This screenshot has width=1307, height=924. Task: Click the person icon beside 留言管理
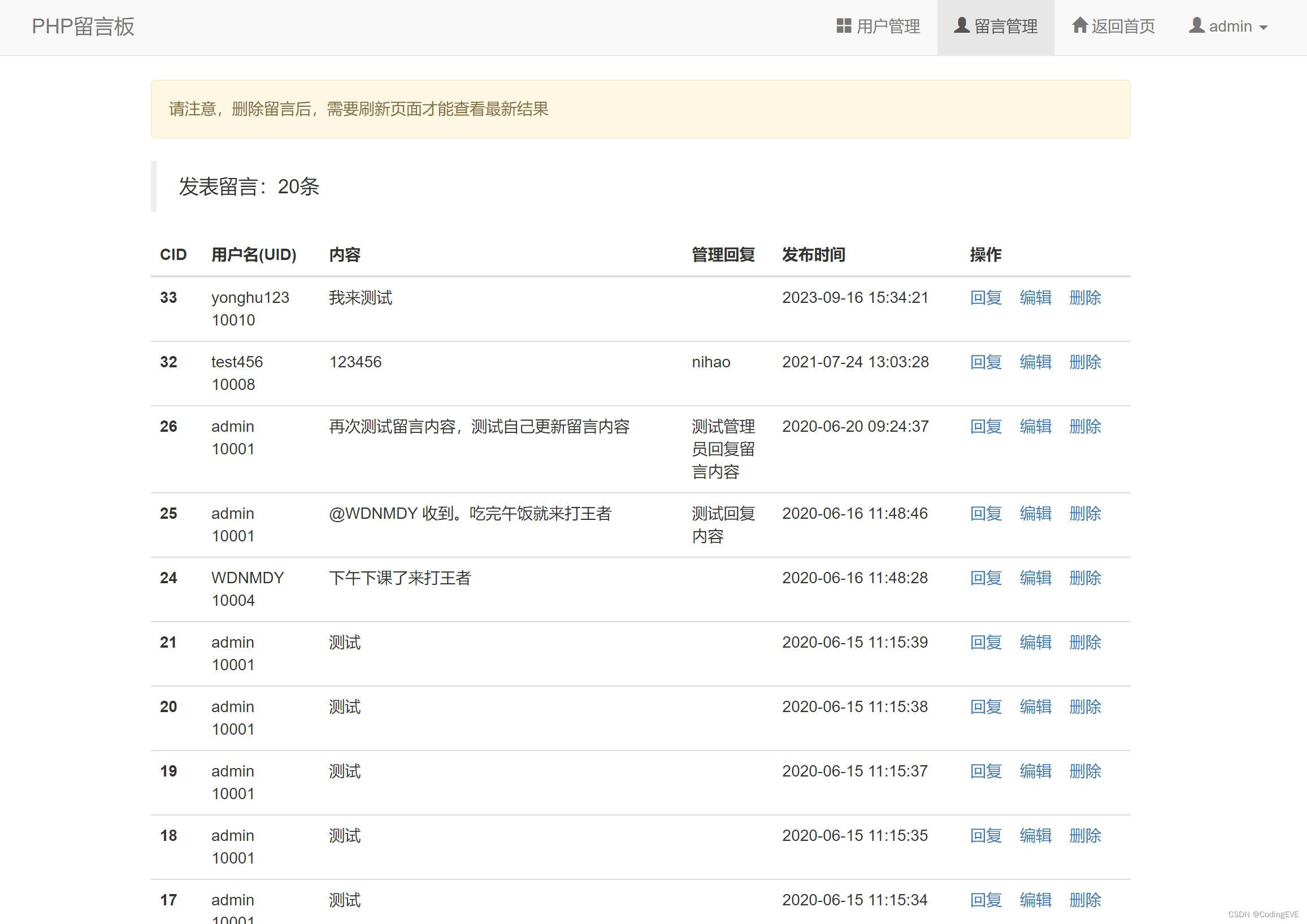[962, 25]
